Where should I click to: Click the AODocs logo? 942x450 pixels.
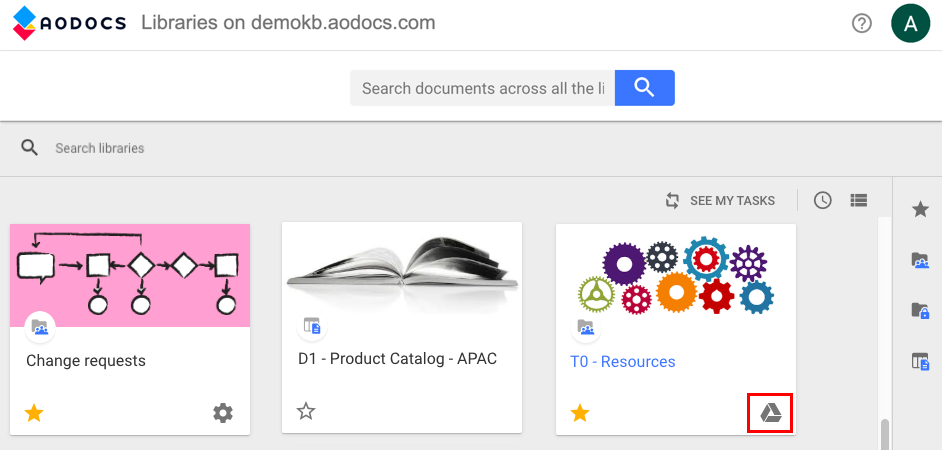coord(69,23)
